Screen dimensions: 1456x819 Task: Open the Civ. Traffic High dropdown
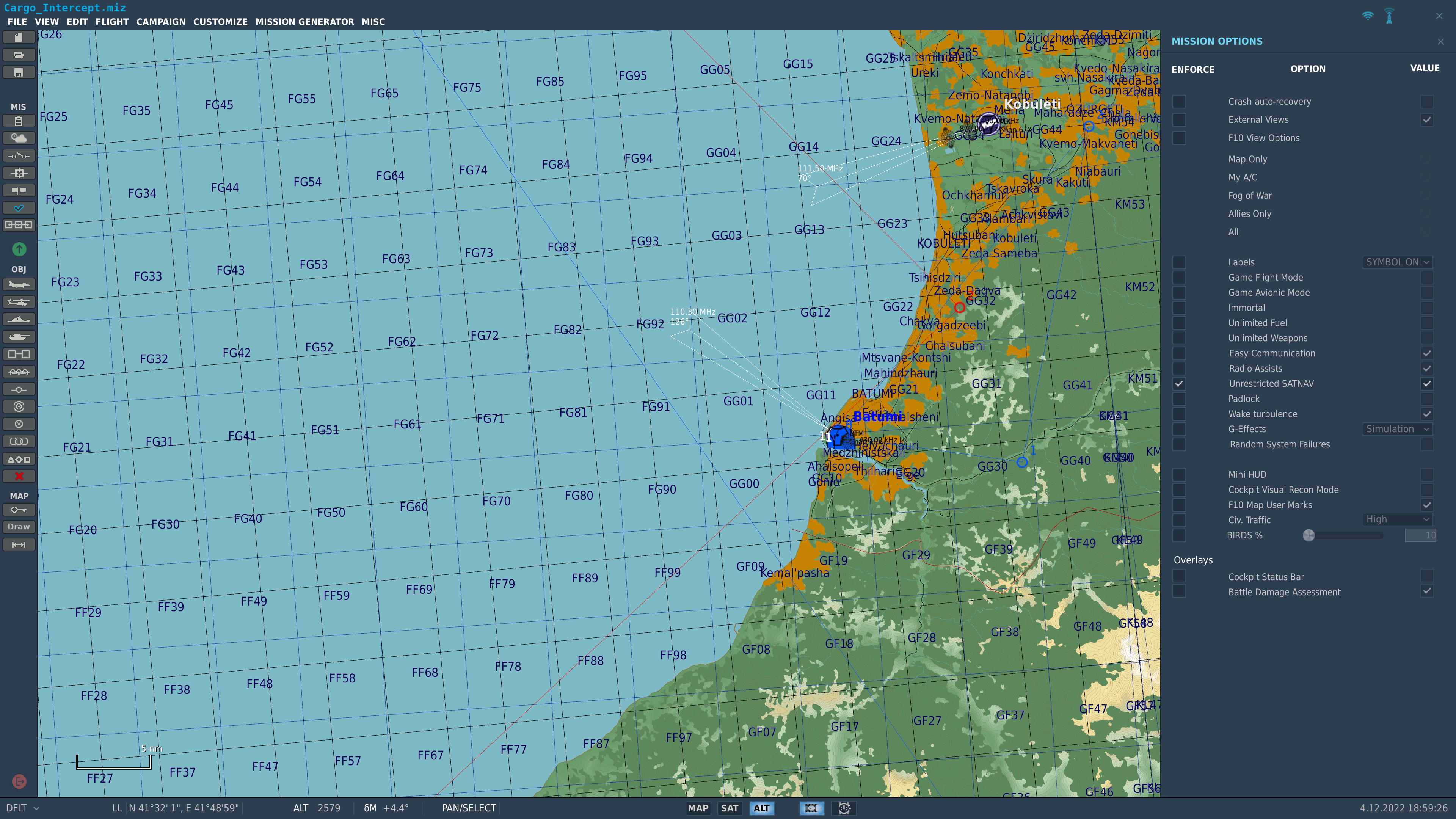click(1397, 519)
